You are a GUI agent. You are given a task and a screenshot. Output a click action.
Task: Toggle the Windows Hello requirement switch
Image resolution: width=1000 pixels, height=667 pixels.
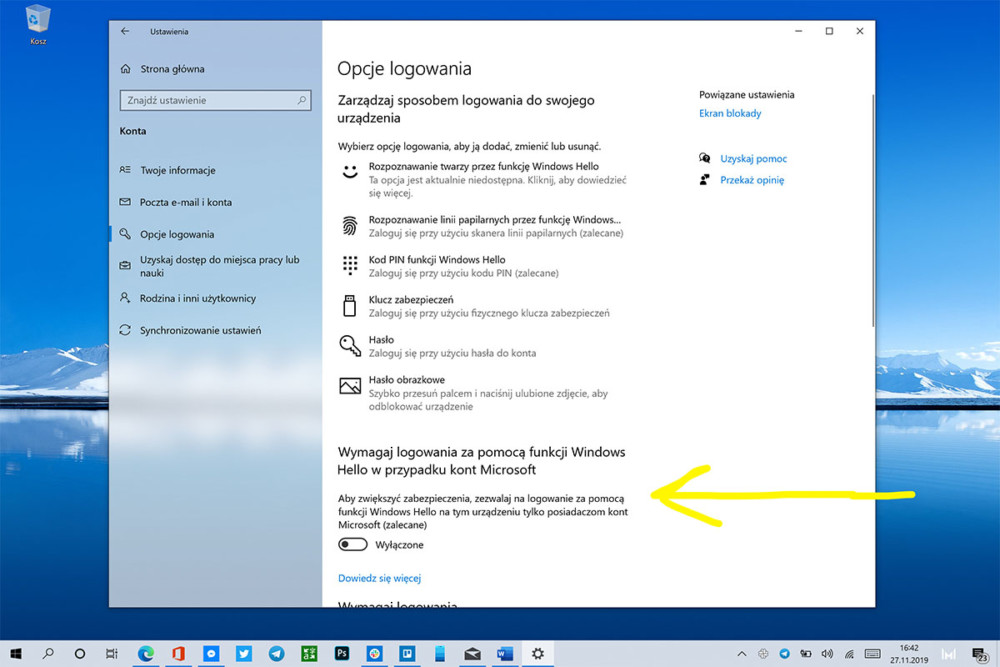point(353,545)
